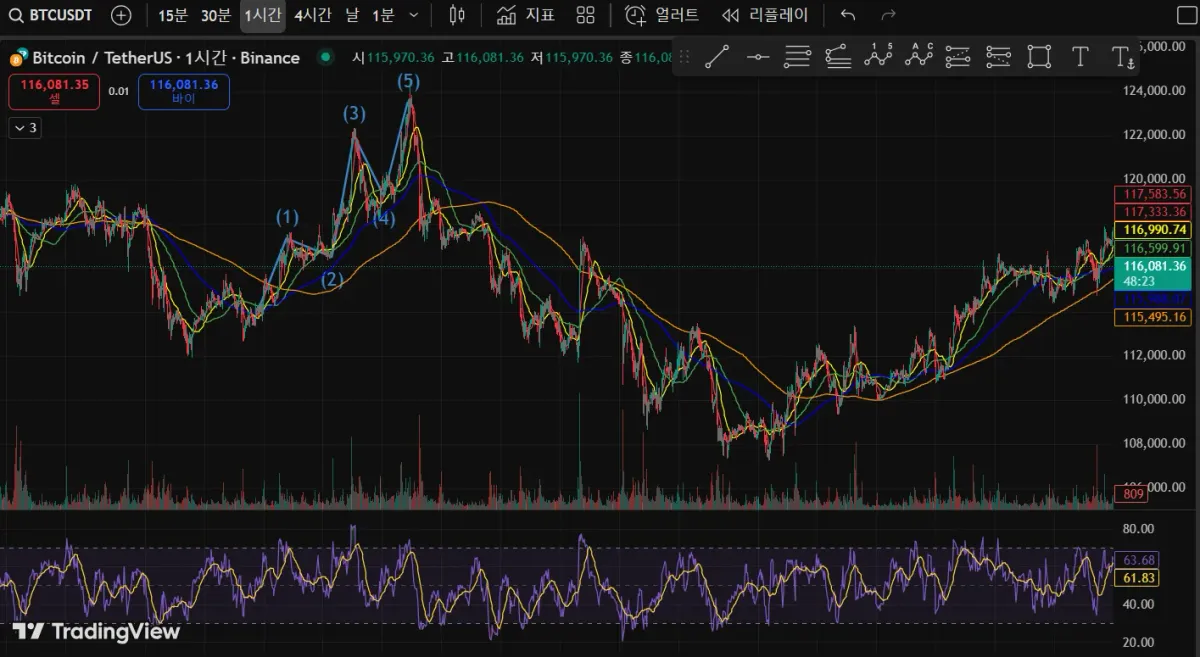
Task: Click the blue 바이 buy price button
Action: coord(184,92)
